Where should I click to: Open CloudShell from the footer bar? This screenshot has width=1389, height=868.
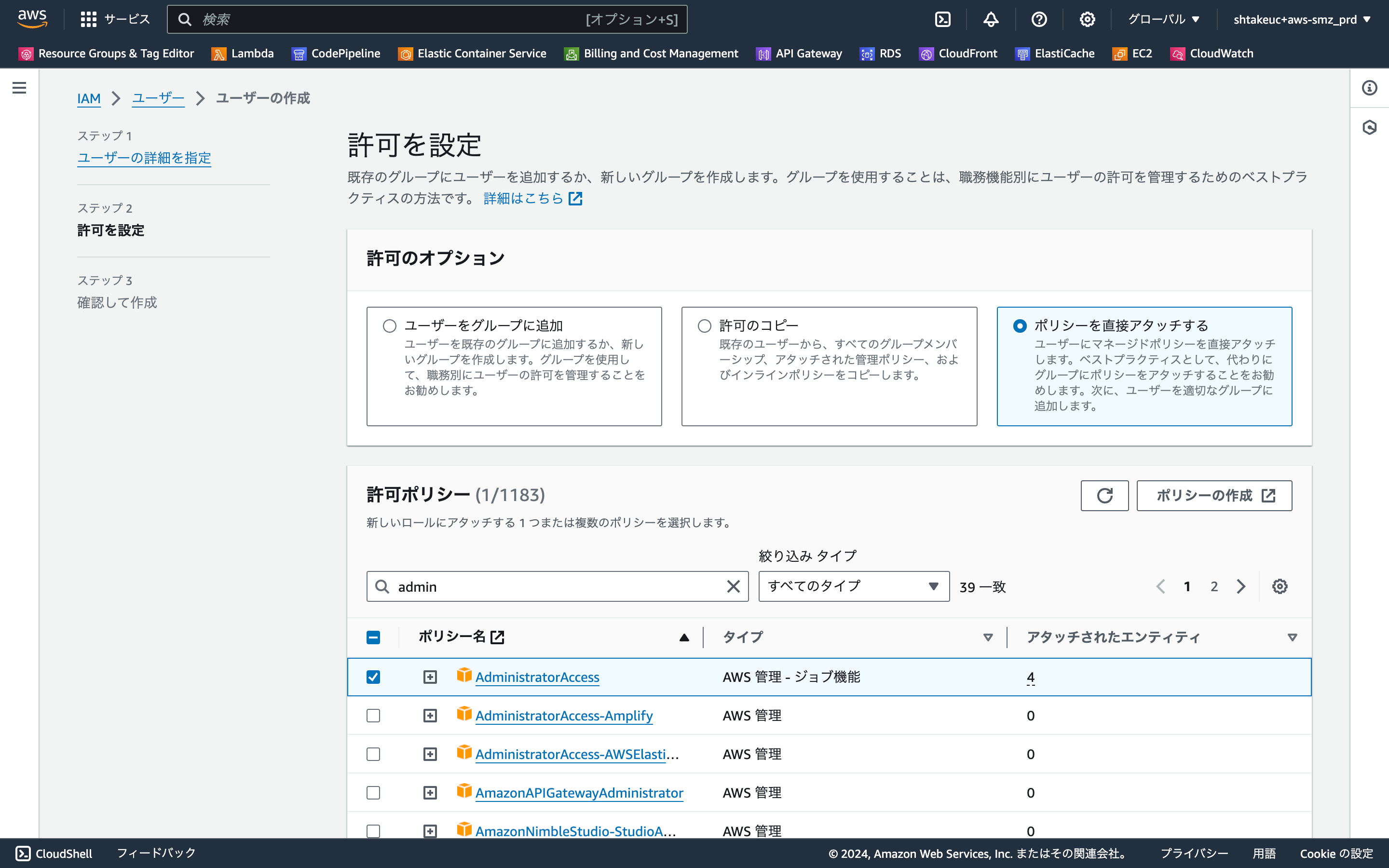point(54,854)
